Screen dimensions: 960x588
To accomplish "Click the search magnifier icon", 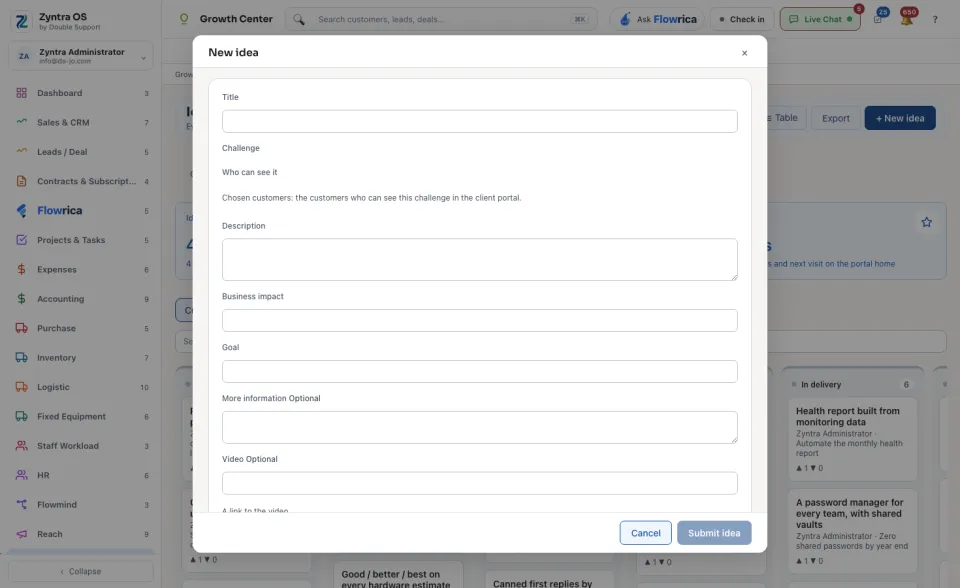I will 299,20.
